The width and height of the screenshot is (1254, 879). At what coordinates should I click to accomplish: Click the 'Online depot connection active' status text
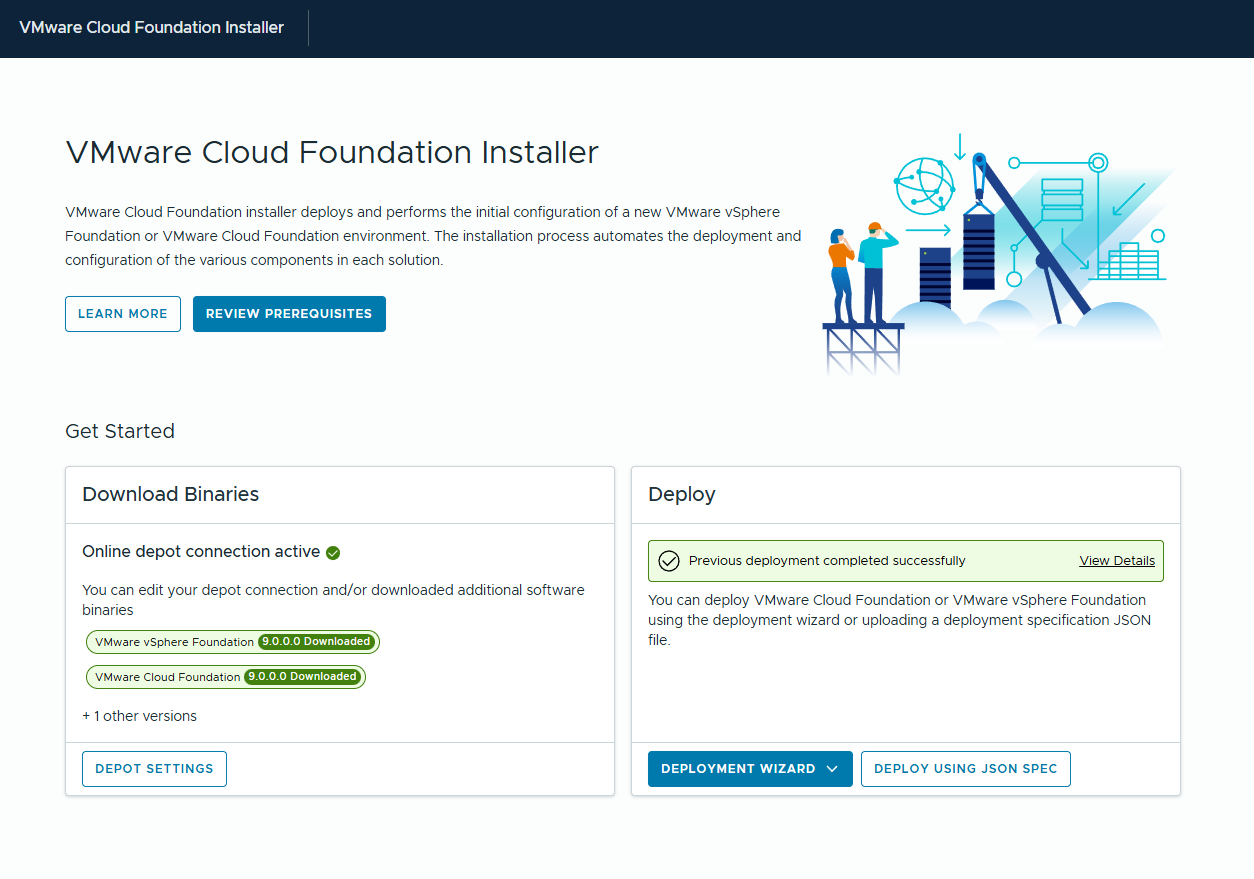pos(201,552)
